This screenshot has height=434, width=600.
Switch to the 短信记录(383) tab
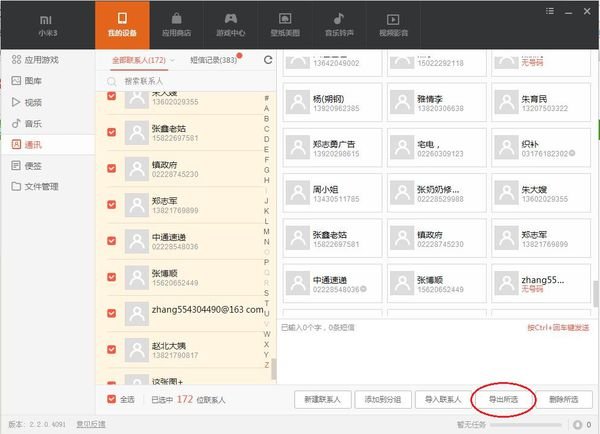[x=214, y=60]
